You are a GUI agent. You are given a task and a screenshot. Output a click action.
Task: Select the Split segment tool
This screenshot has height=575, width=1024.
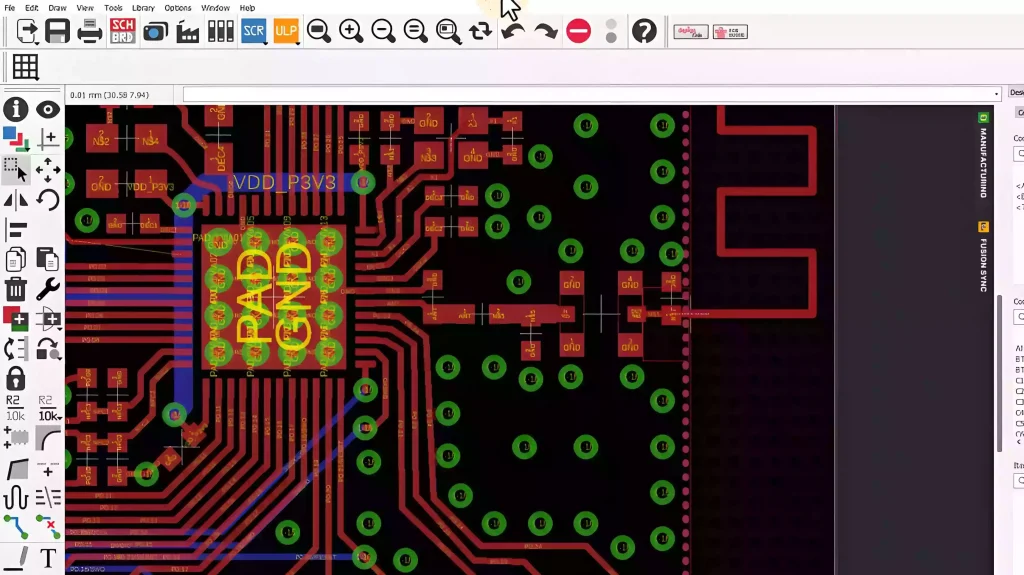pos(16,468)
